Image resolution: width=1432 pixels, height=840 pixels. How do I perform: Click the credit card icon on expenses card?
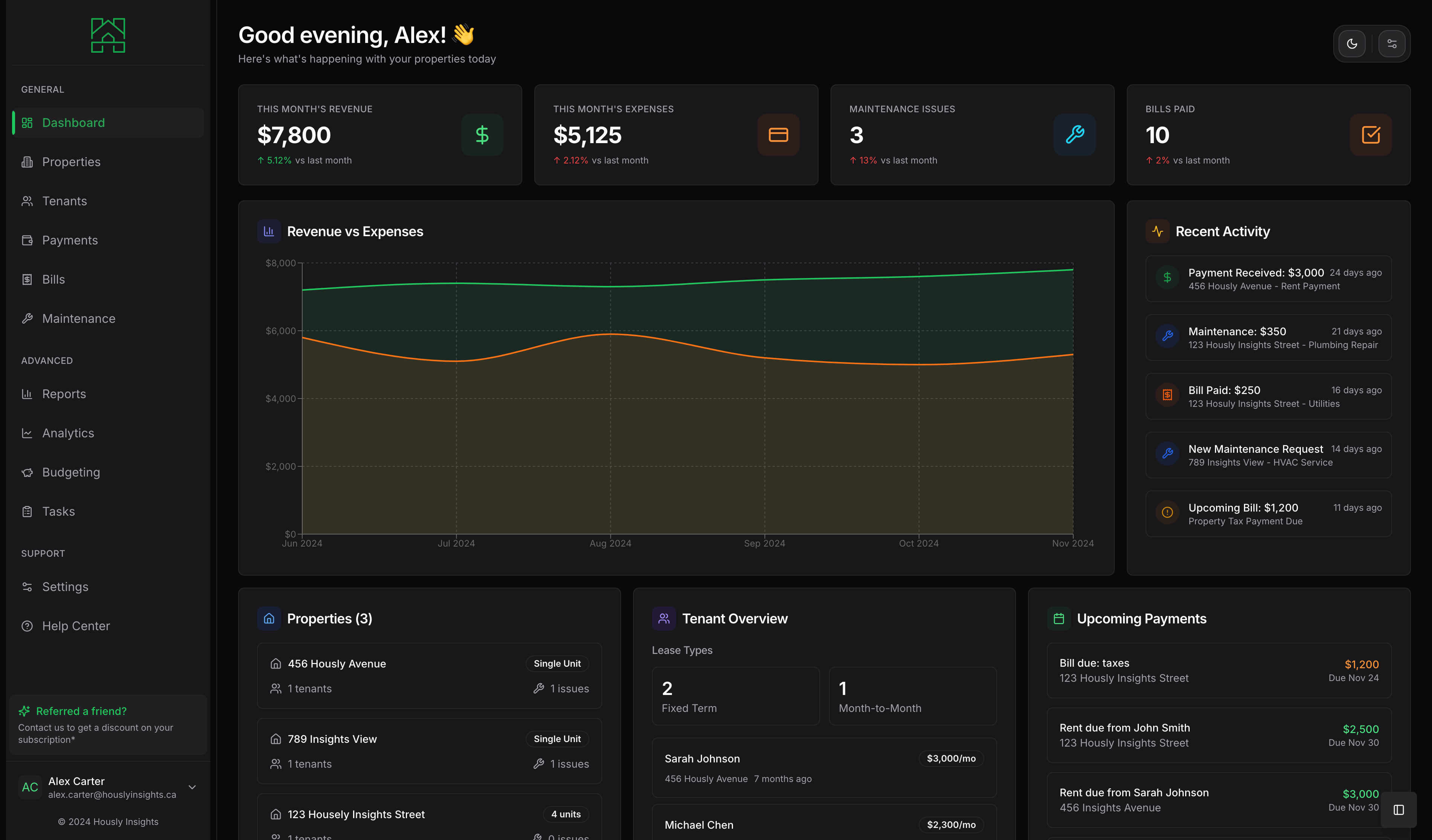pyautogui.click(x=778, y=134)
